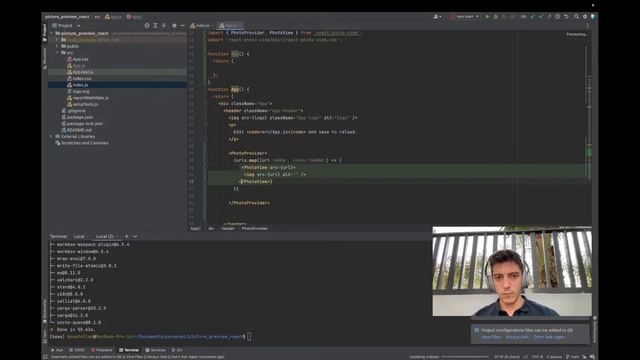Viewport: 640px width, 360px height.
Task: Expand the public folder
Action: (x=57, y=47)
